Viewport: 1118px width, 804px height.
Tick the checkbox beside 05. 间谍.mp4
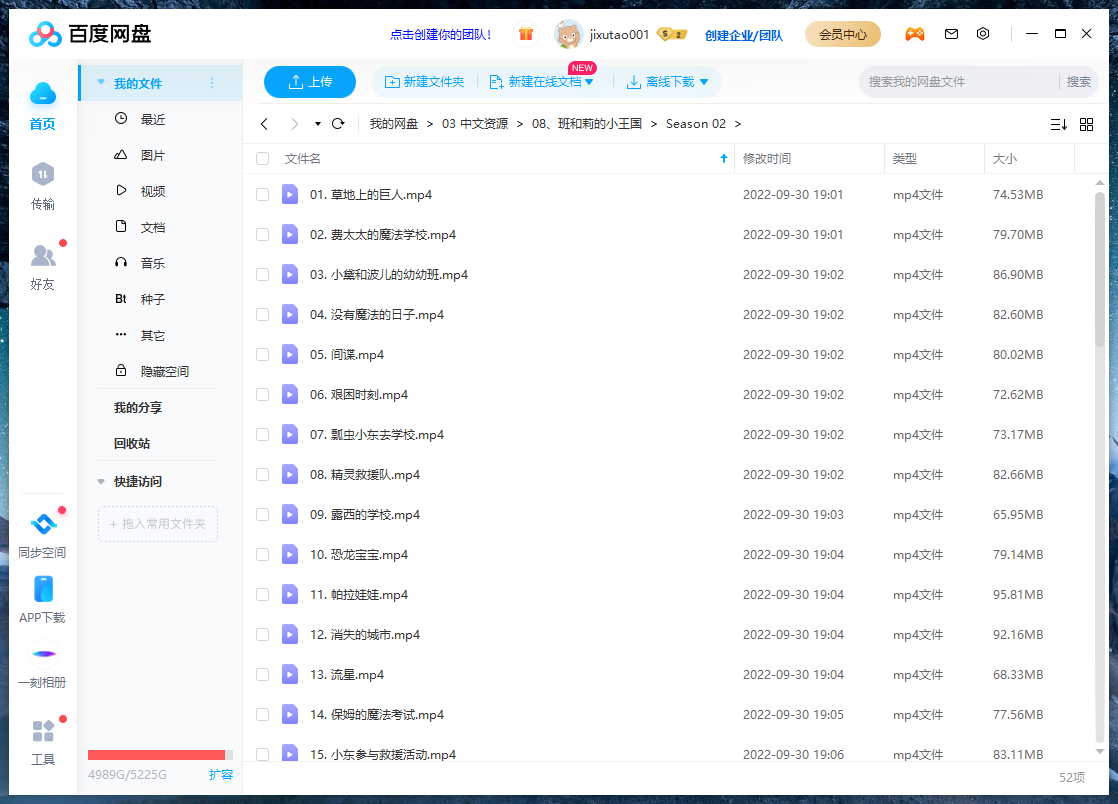(x=262, y=355)
